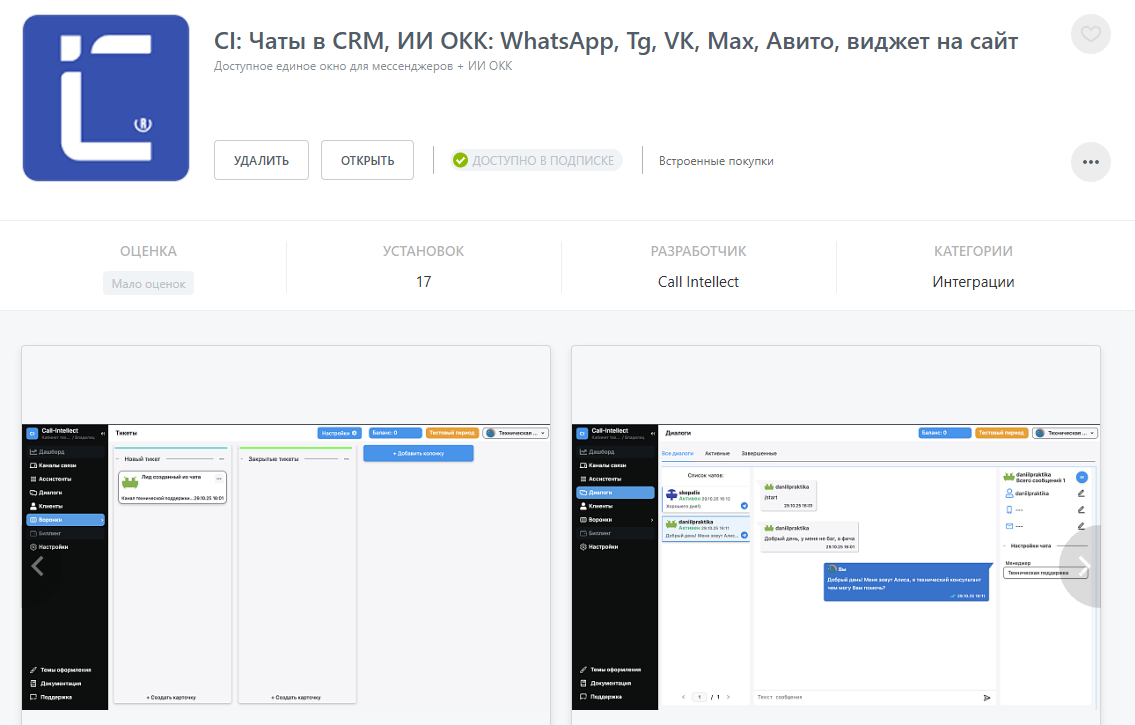
Task: Click the Встроенные покупки label
Action: pyautogui.click(x=716, y=161)
